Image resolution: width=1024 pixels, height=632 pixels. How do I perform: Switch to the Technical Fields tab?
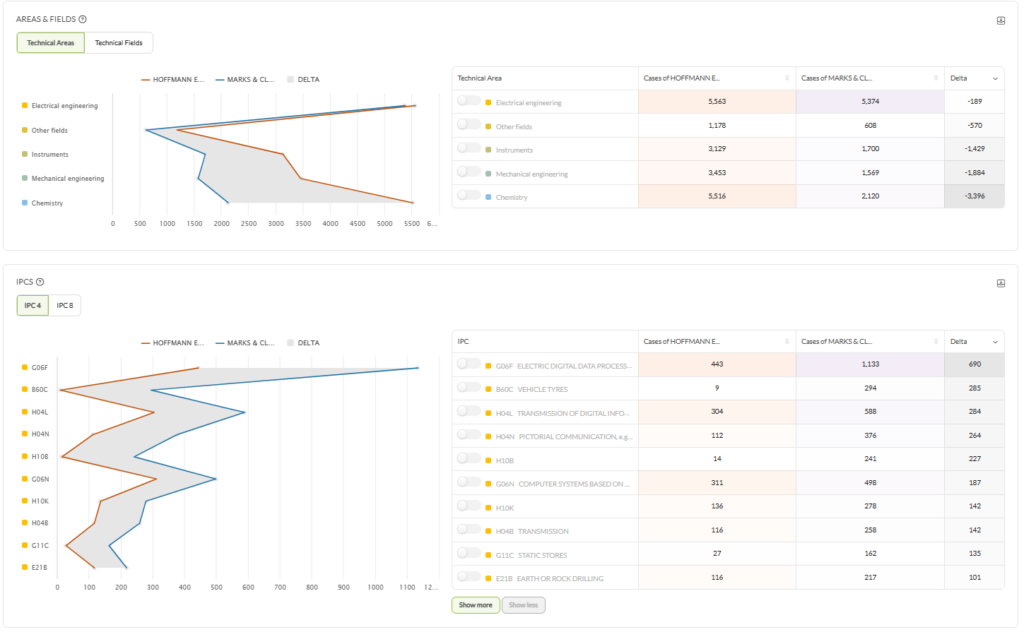(x=119, y=42)
